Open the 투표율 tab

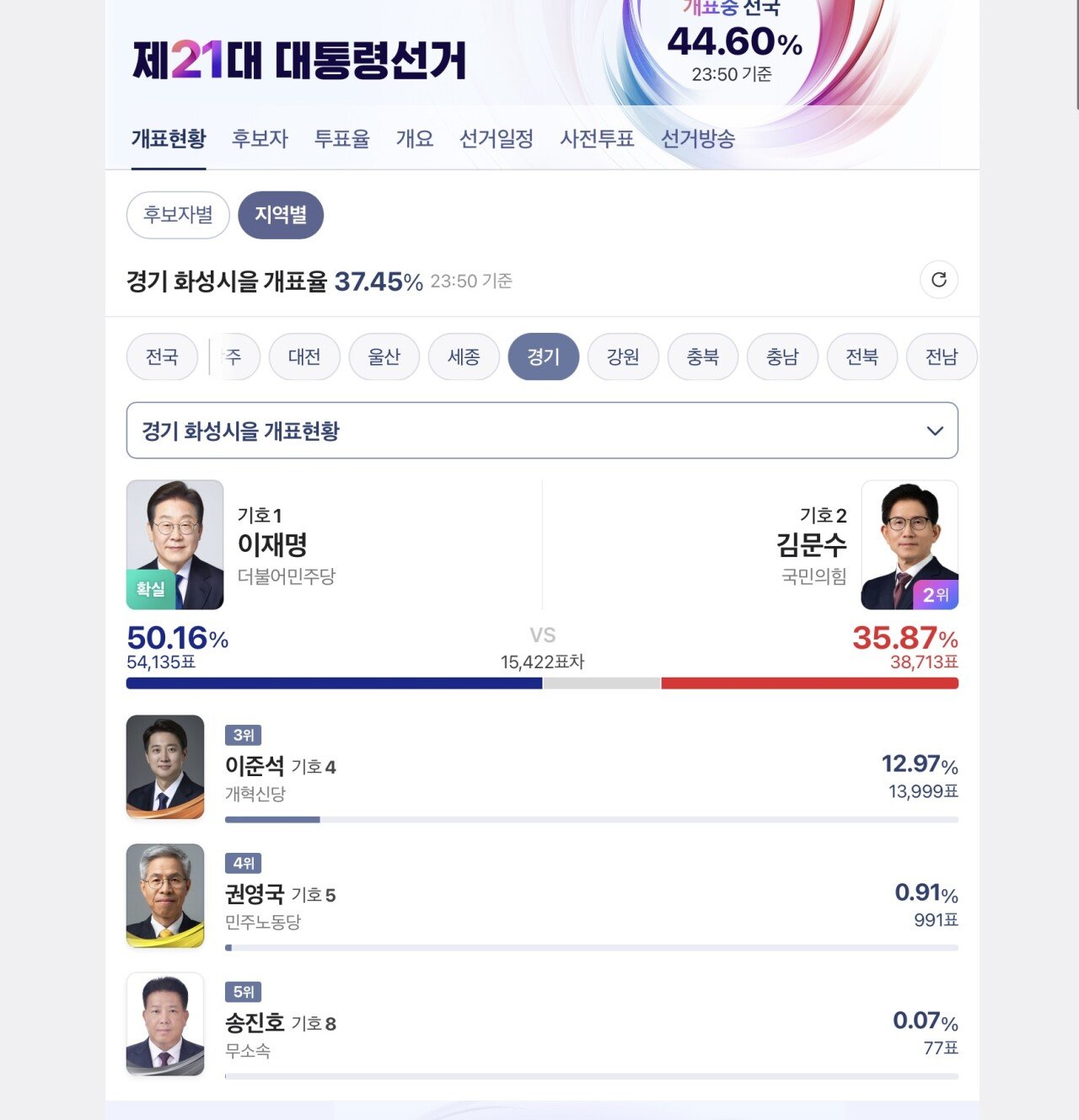[341, 139]
